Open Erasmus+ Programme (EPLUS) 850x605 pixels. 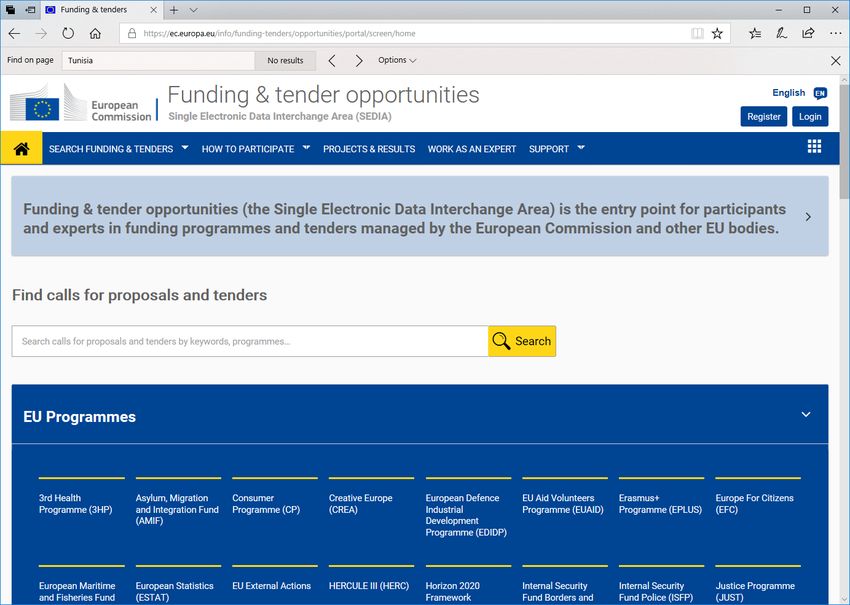coord(660,504)
